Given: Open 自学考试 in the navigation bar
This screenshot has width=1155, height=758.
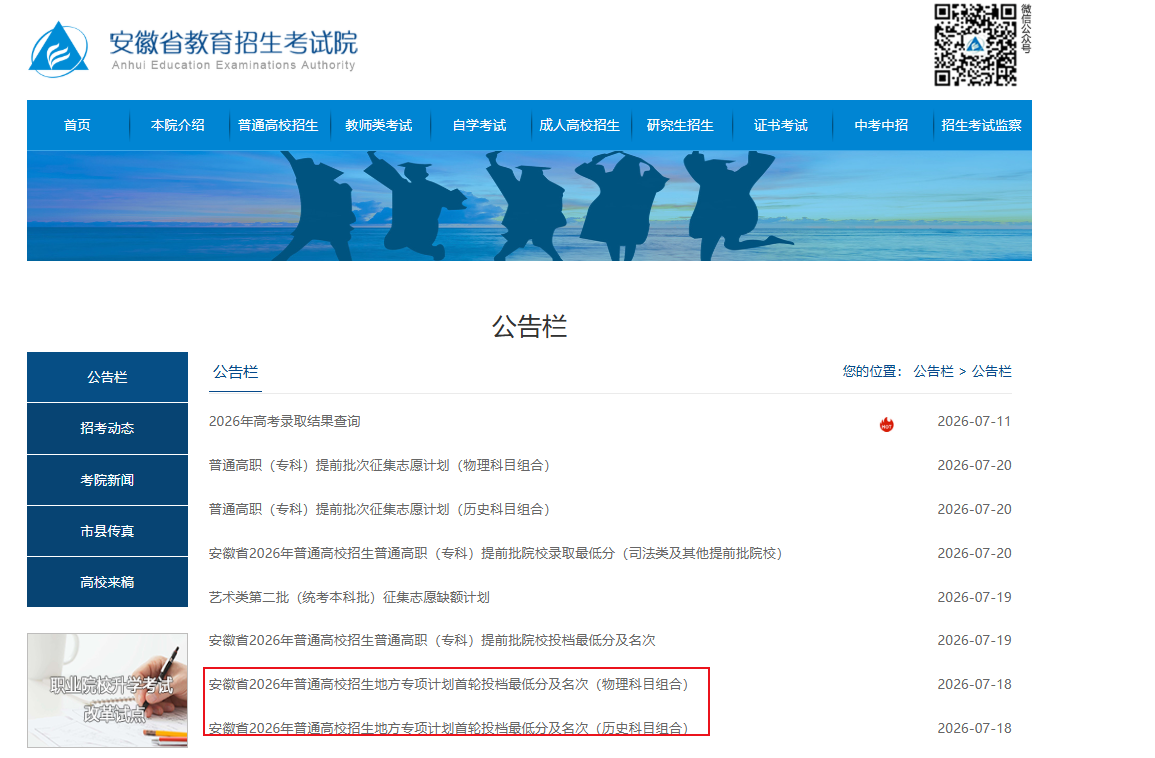Looking at the screenshot, I should [x=479, y=125].
